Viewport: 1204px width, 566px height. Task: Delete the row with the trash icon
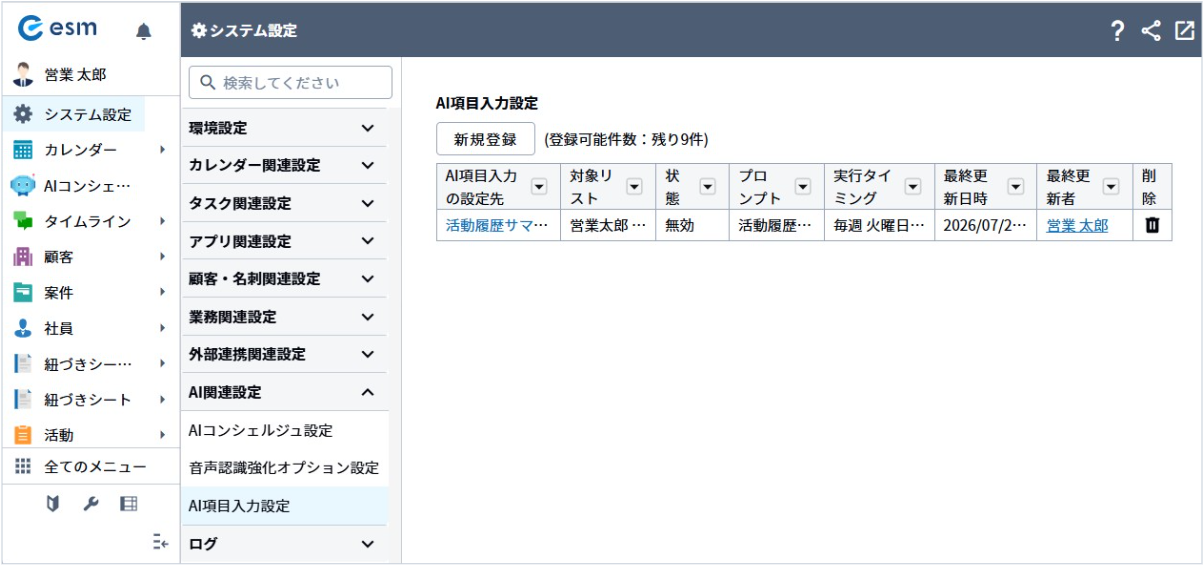click(1151, 226)
